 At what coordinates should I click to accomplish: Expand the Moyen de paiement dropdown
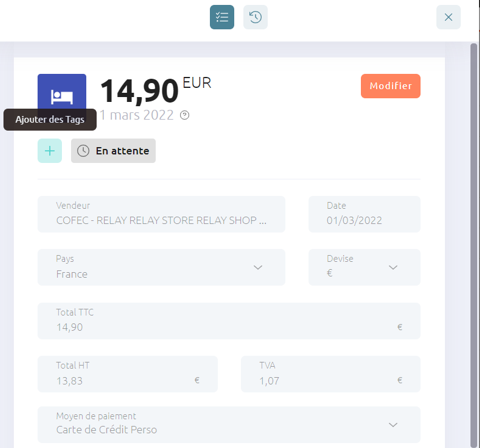229,424
